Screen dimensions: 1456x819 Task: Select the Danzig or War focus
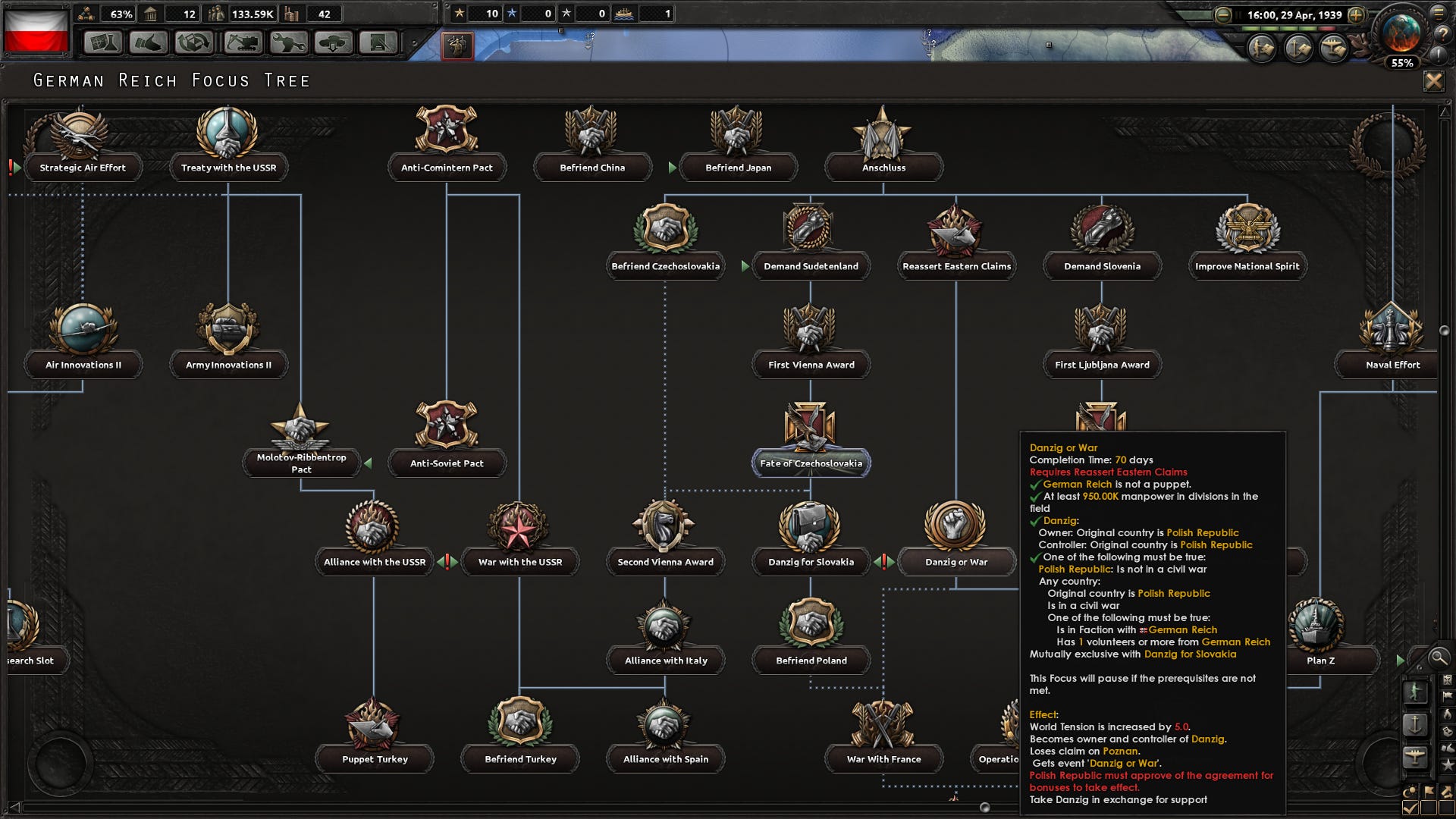coord(955,562)
